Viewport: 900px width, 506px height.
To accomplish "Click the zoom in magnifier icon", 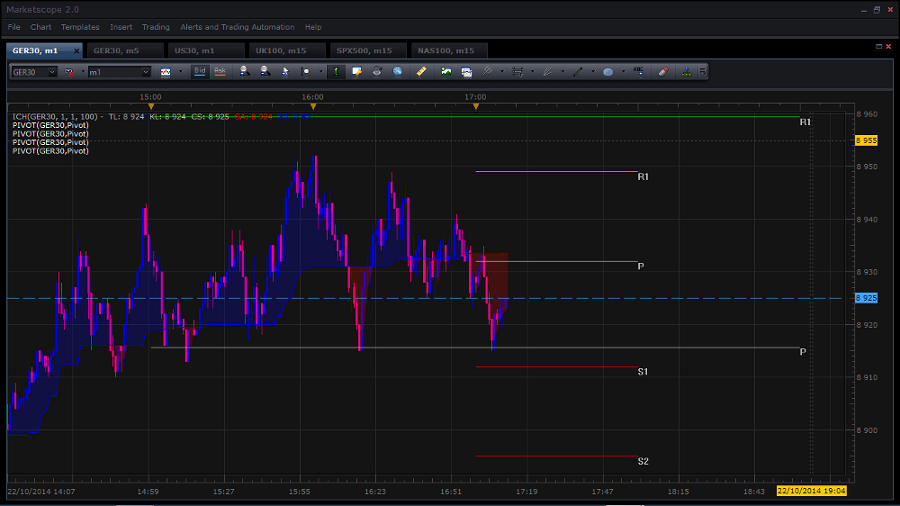I will point(244,72).
